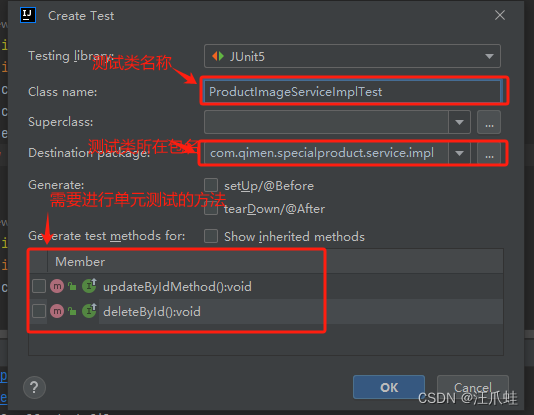Enable the setUp/@Before checkbox
Screen dimensions: 534x415
pyautogui.click(x=211, y=186)
